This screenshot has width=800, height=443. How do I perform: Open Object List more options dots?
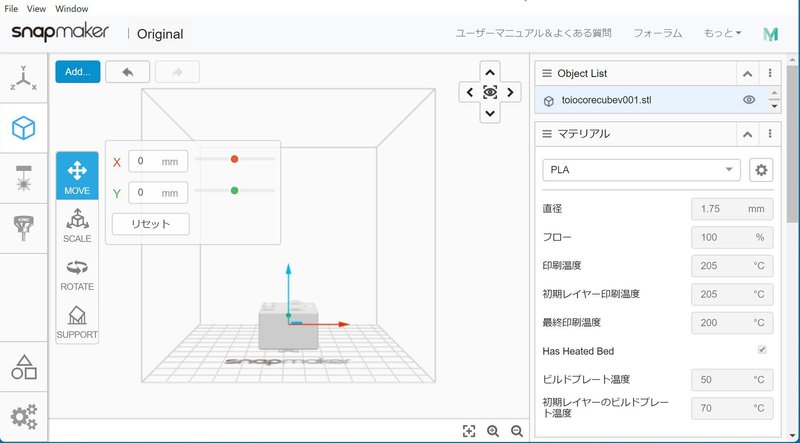point(770,73)
